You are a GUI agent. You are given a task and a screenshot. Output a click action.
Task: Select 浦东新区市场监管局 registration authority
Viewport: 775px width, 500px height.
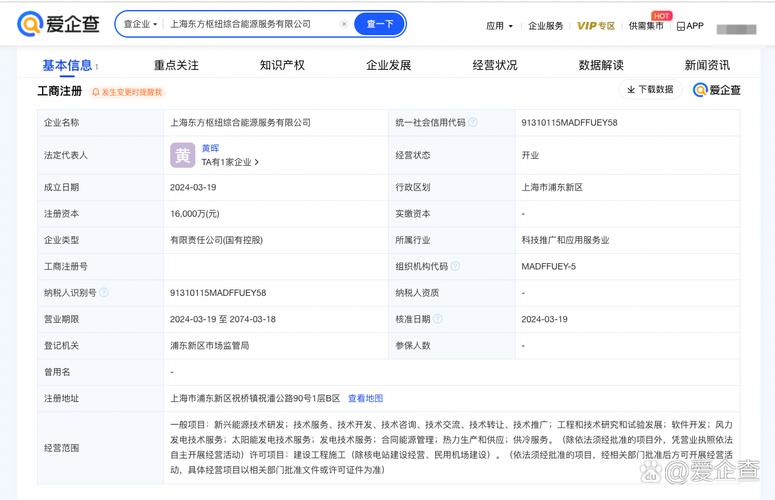[x=209, y=345]
